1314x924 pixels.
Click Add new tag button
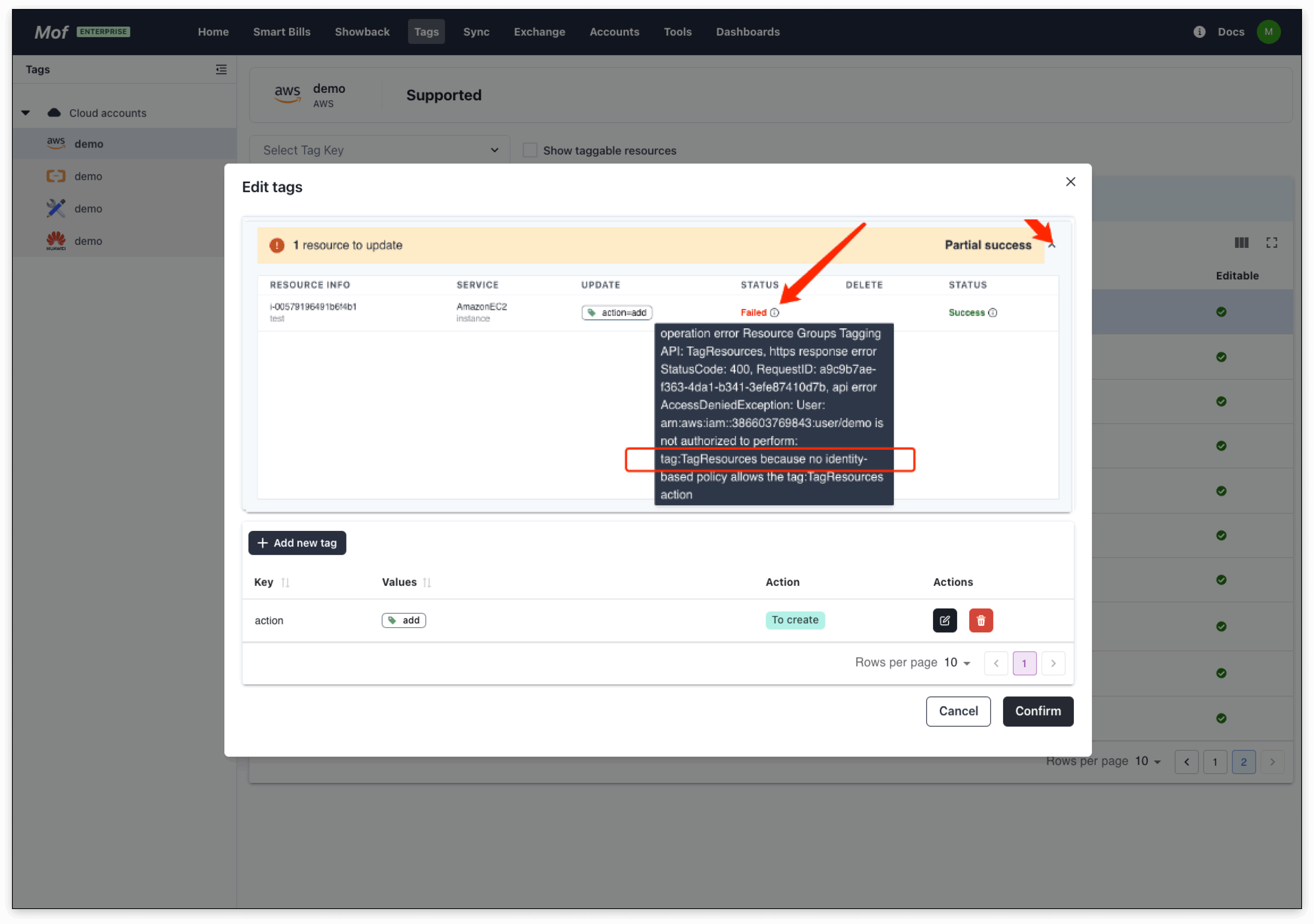coord(297,542)
